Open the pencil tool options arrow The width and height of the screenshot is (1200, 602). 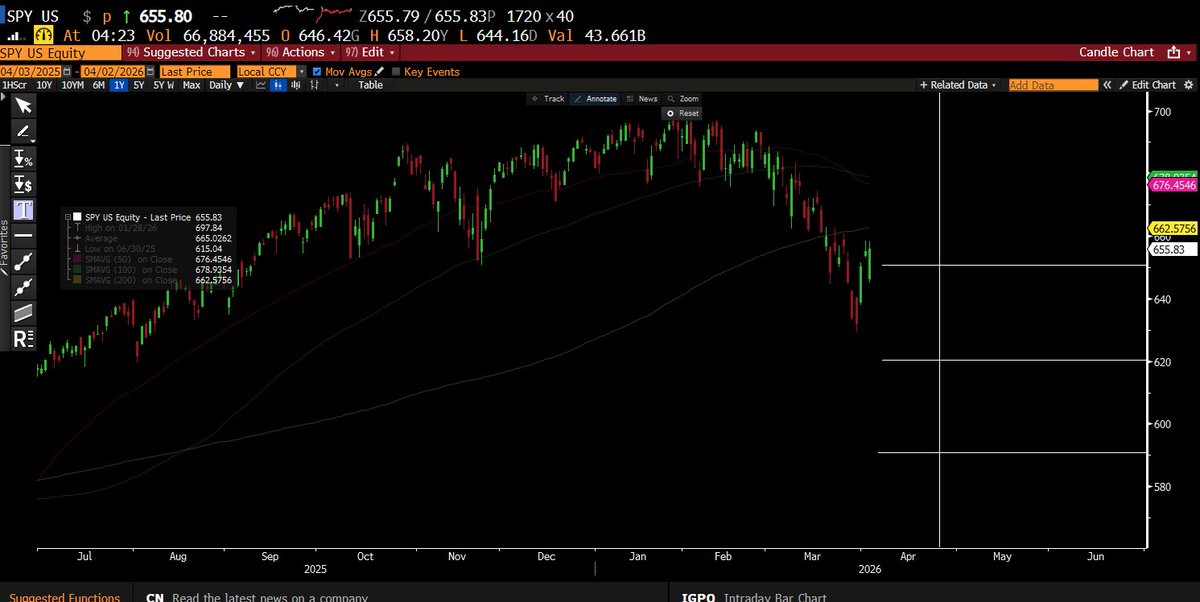[x=33, y=141]
